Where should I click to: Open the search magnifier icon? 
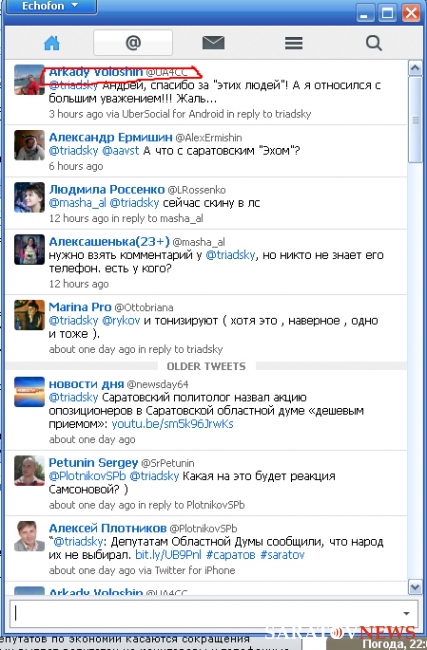pyautogui.click(x=374, y=43)
